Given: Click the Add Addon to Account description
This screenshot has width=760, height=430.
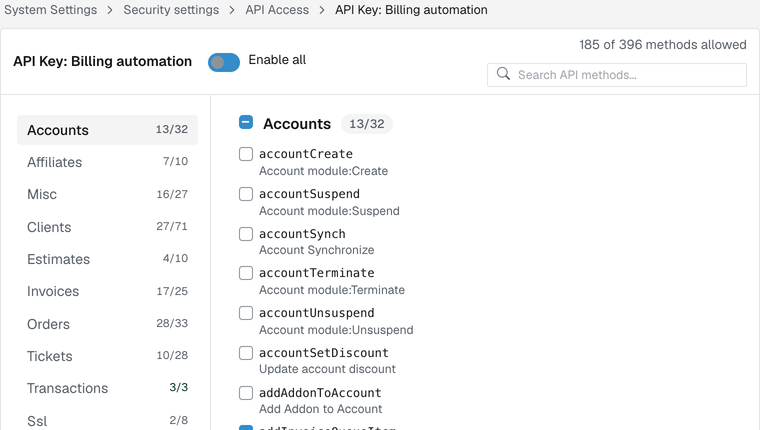Looking at the screenshot, I should 320,409.
